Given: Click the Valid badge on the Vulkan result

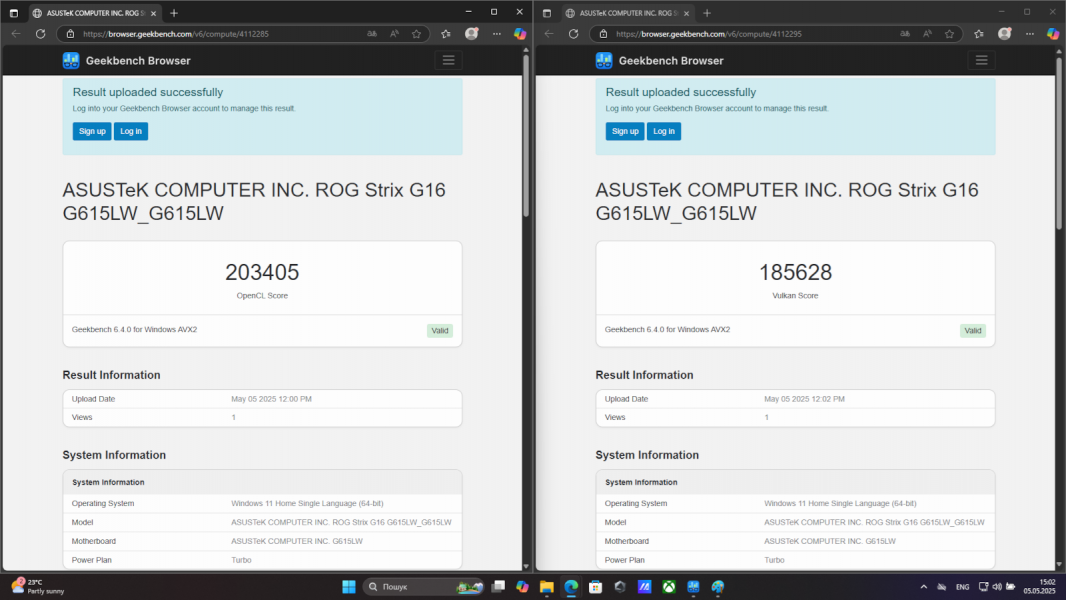Looking at the screenshot, I should click(x=973, y=331).
